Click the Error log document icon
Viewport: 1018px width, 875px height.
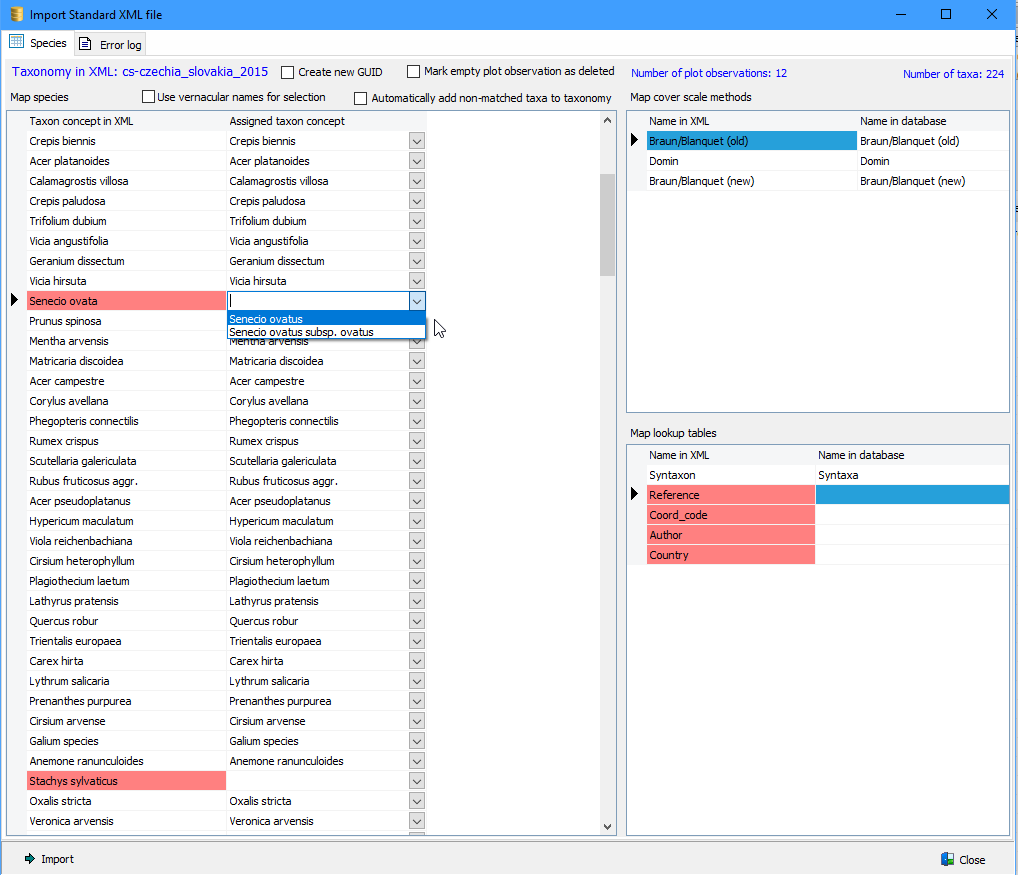[86, 44]
